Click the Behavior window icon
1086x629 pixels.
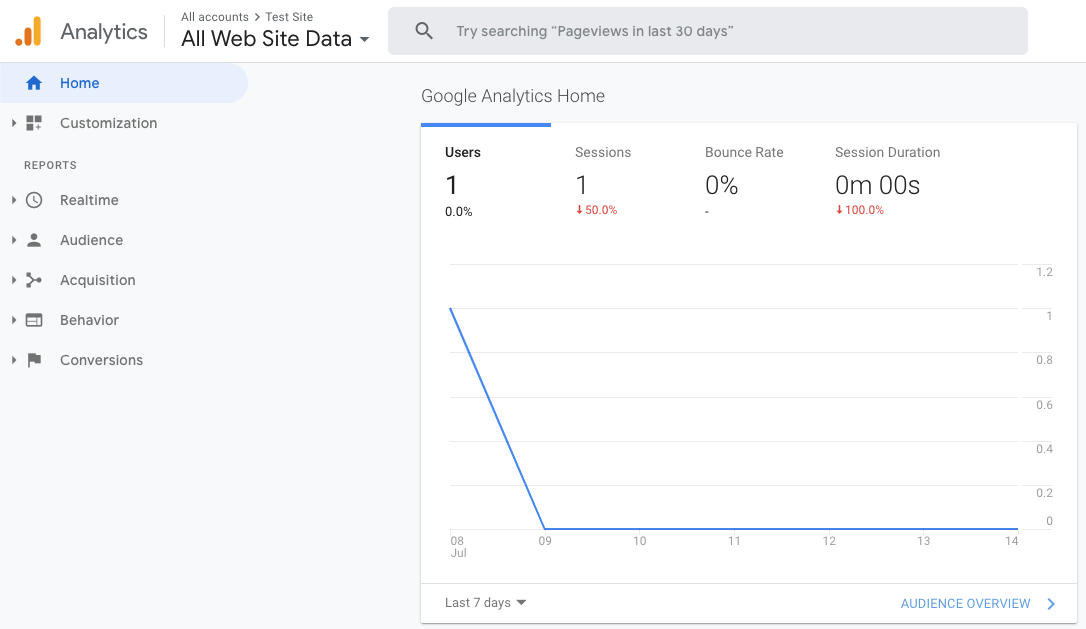34,320
